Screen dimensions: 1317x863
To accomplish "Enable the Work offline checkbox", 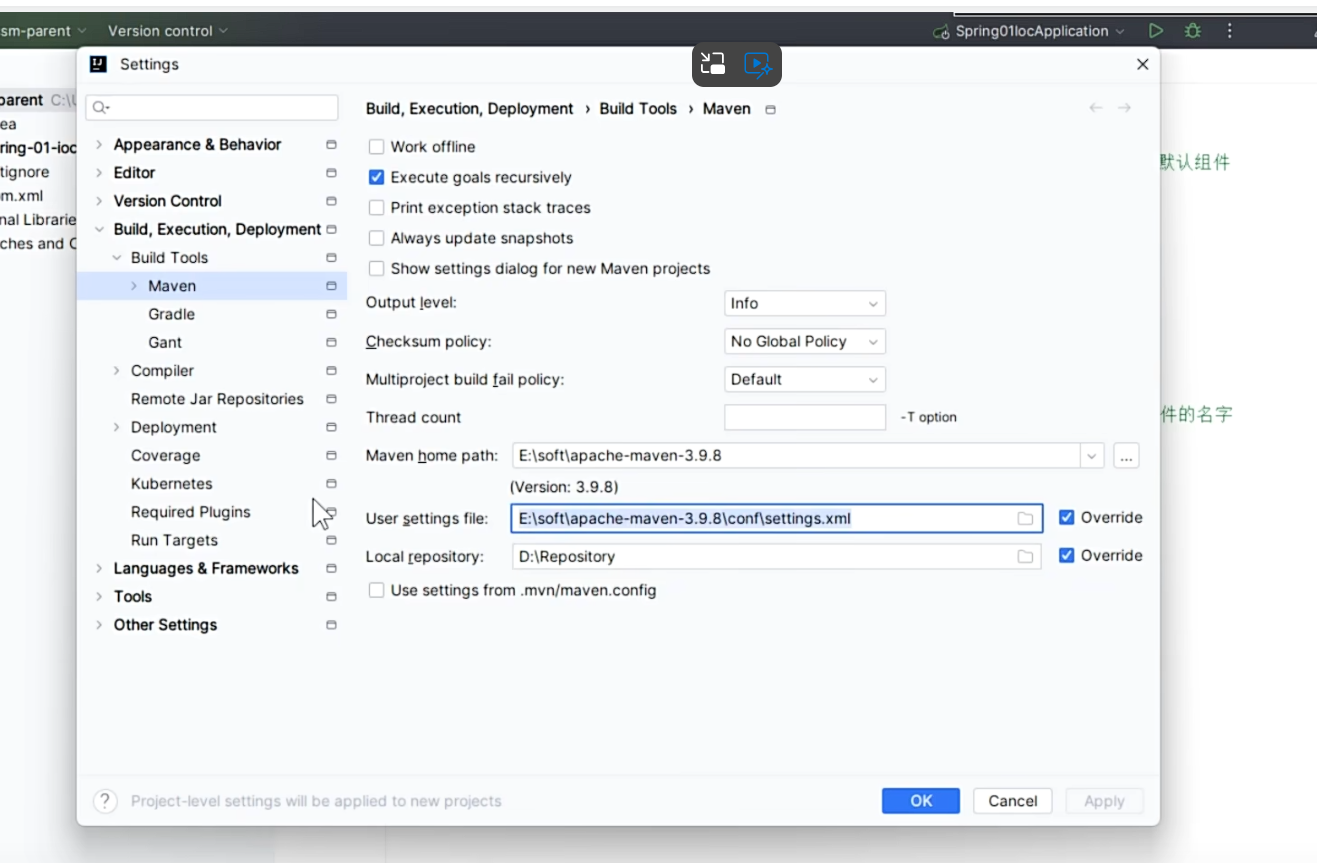I will click(x=377, y=147).
